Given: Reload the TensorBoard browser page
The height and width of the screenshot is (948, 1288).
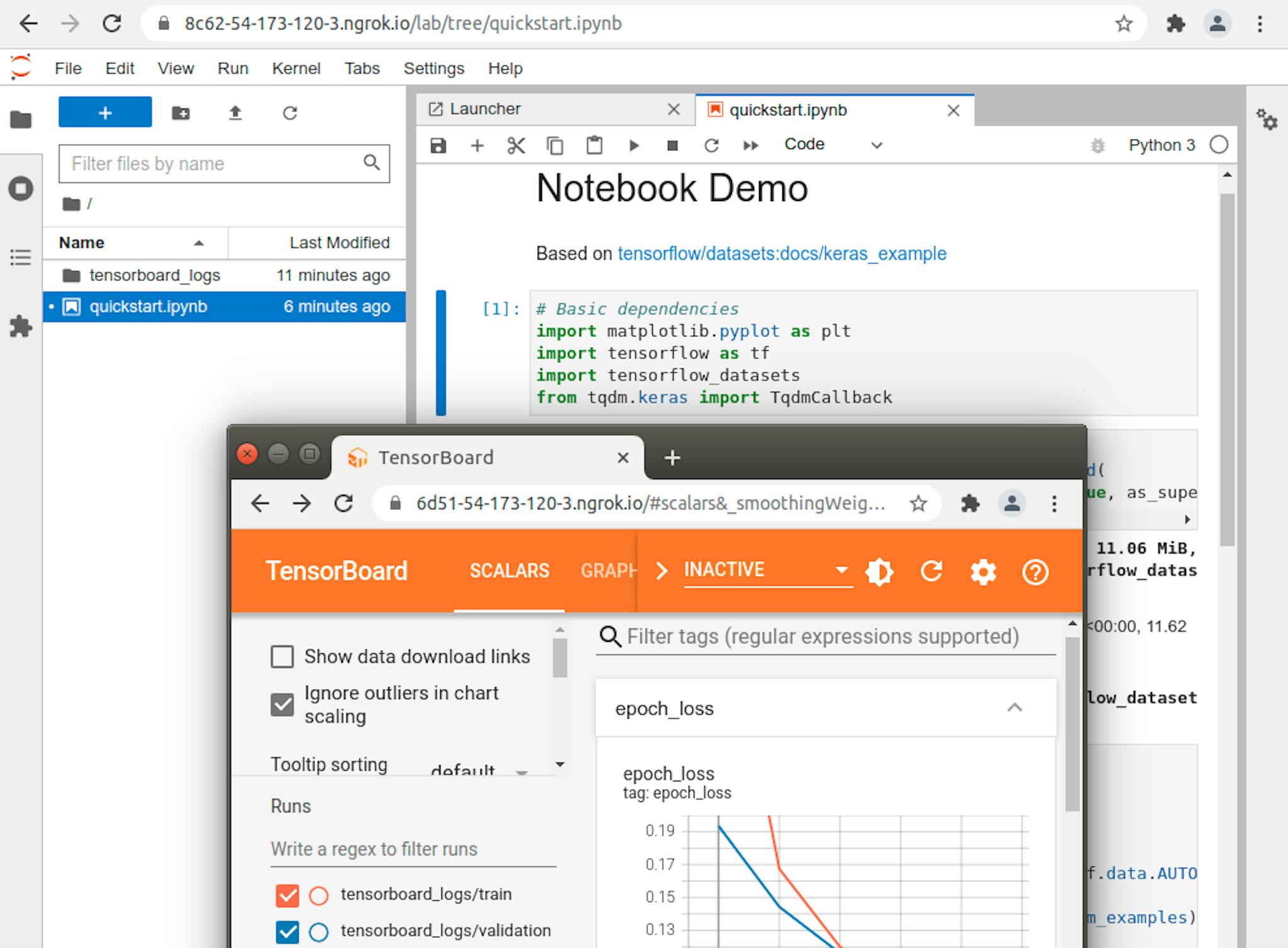Looking at the screenshot, I should point(343,503).
